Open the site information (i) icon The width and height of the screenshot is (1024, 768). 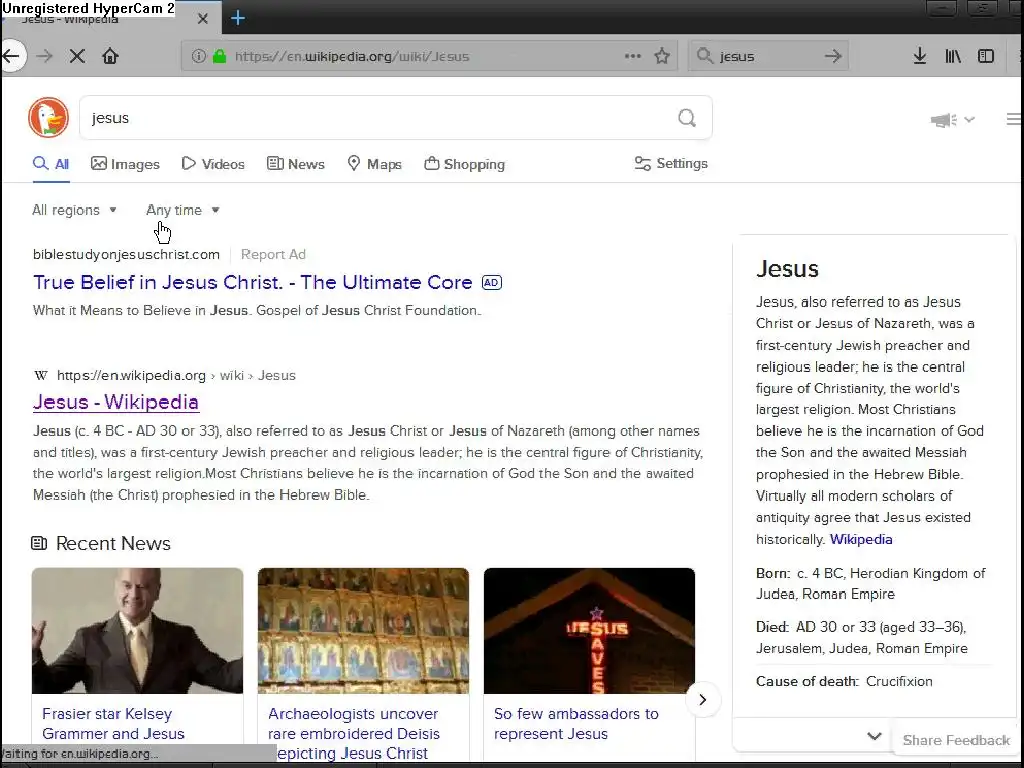point(199,56)
